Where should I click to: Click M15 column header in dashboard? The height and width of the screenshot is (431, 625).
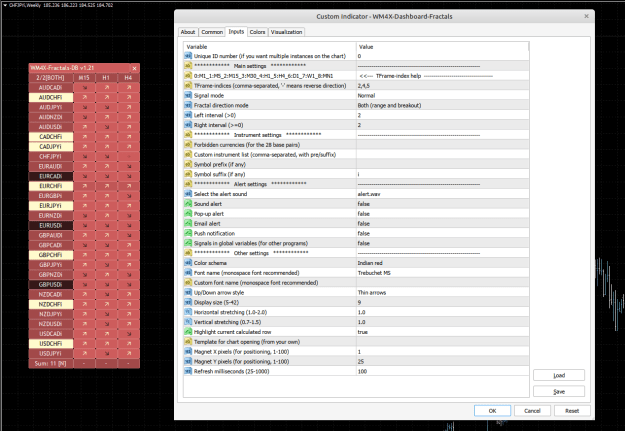pyautogui.click(x=84, y=78)
